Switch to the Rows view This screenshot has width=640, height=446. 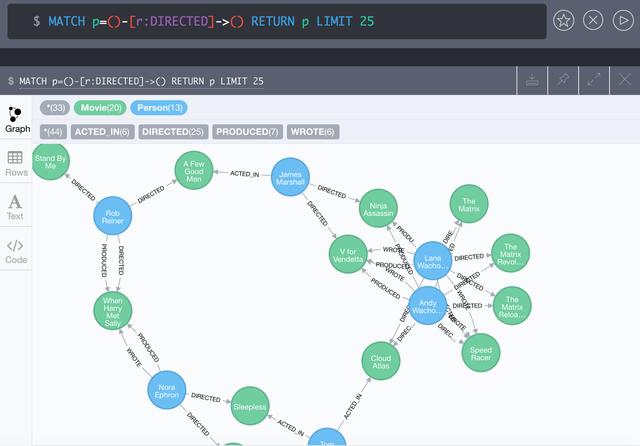tap(16, 163)
